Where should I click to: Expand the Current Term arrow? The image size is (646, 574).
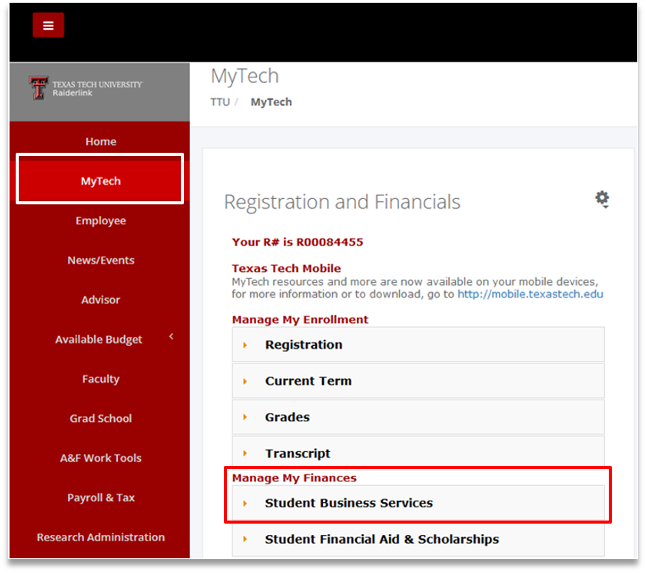click(x=245, y=382)
